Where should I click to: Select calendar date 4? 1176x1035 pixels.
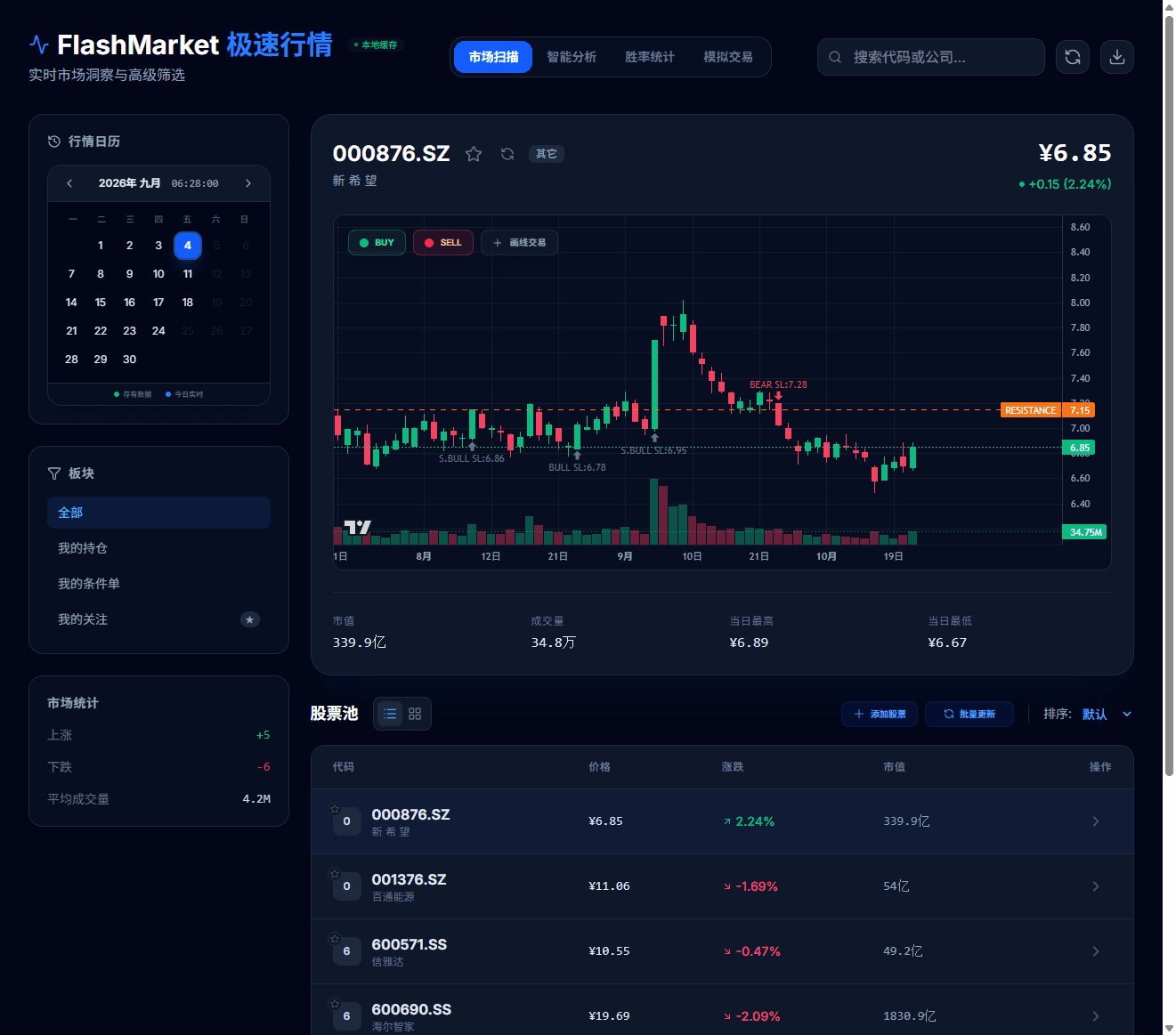pos(188,246)
